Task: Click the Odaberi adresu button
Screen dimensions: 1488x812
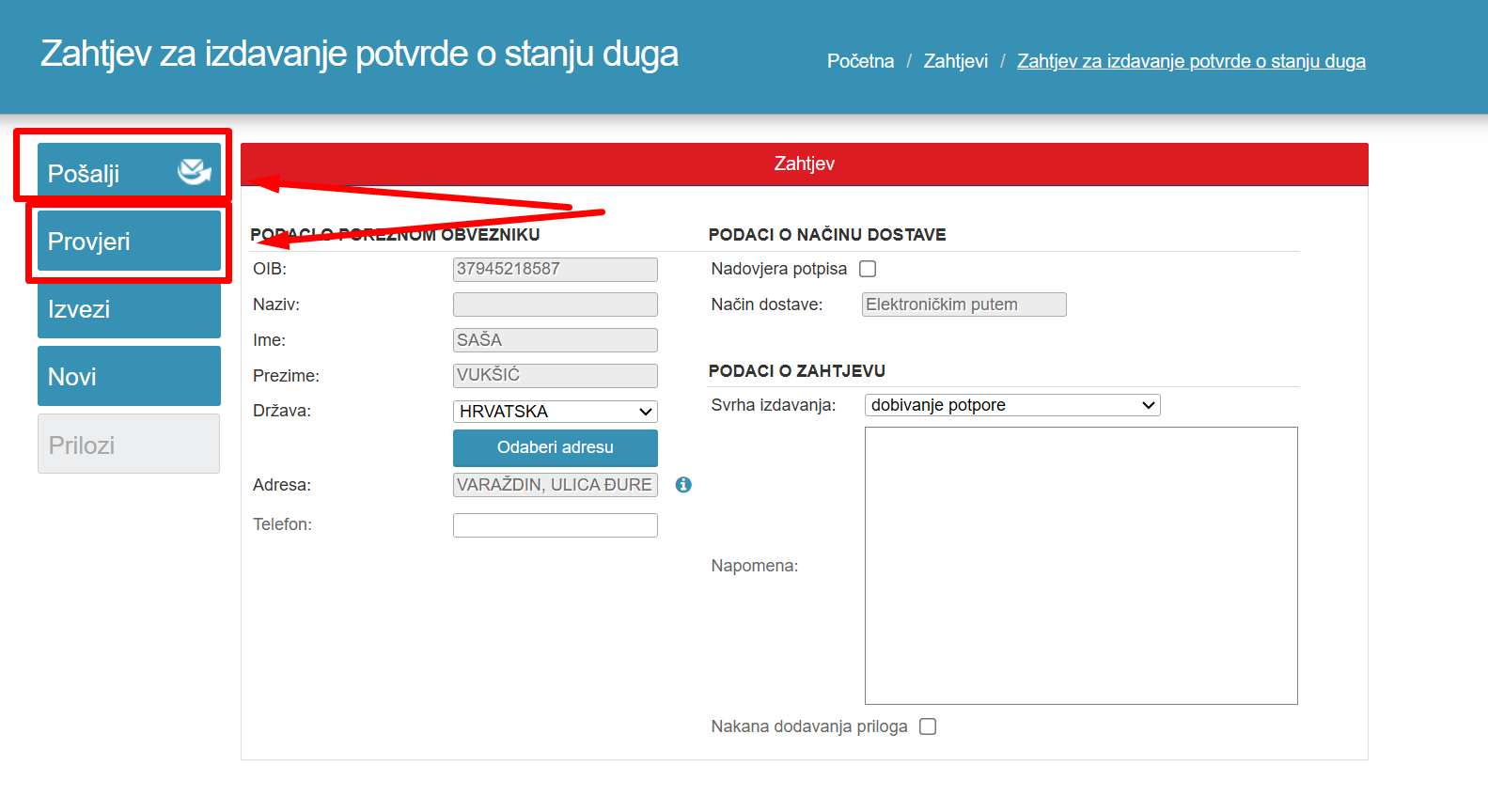Action: pyautogui.click(x=556, y=447)
